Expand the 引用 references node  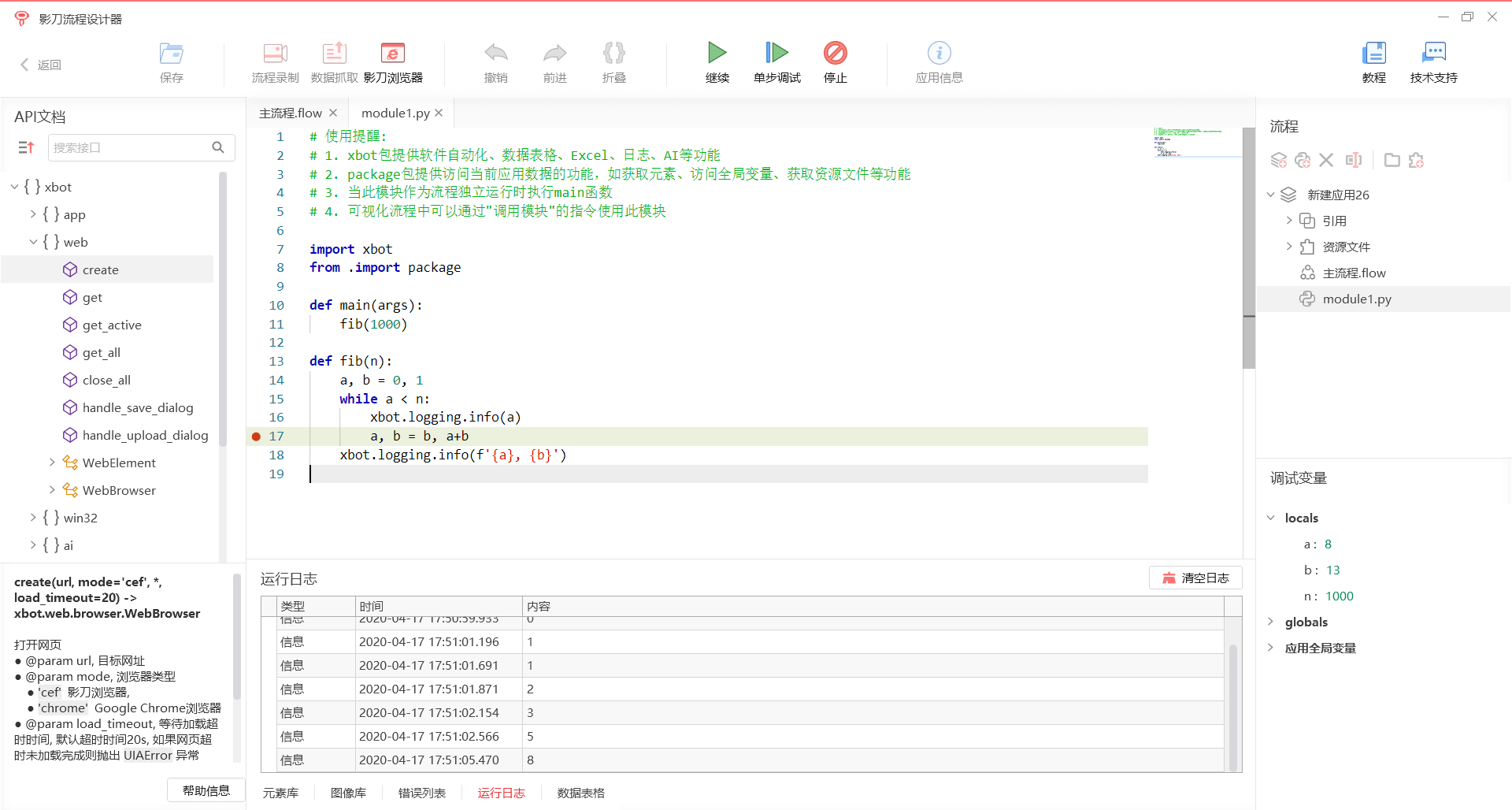(1289, 221)
